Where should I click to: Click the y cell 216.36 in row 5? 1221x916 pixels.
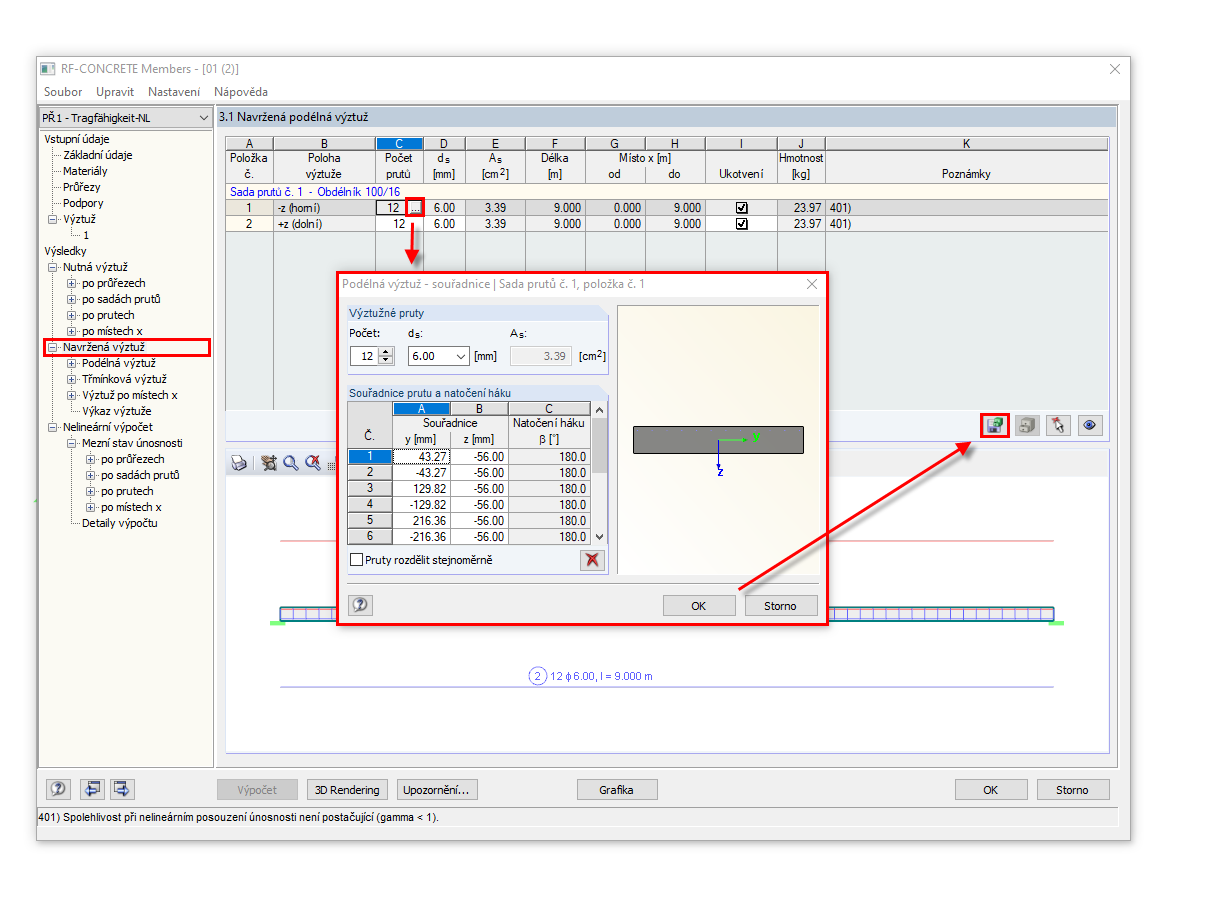click(x=421, y=520)
